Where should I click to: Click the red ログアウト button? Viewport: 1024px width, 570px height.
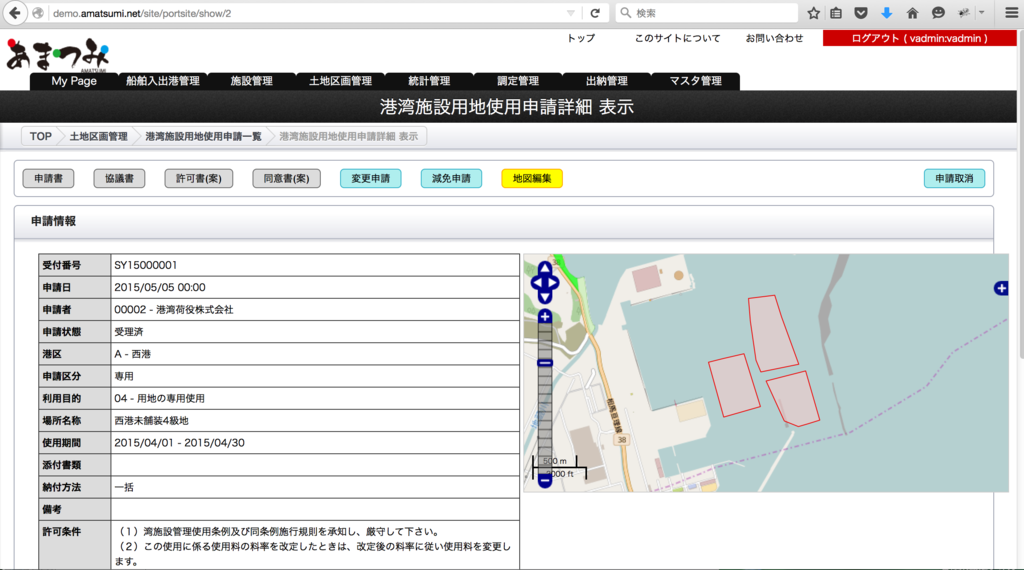coord(919,39)
